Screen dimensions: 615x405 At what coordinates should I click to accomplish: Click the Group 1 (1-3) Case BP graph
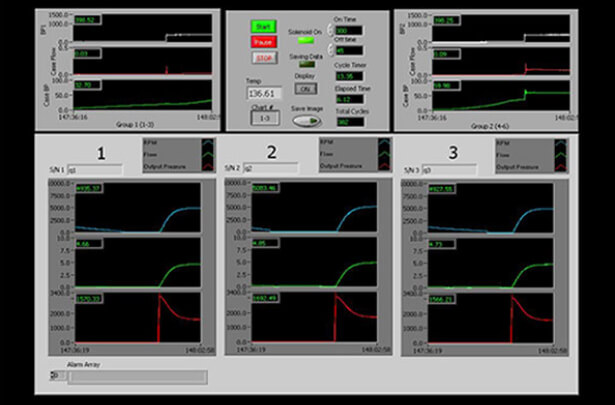tap(143, 94)
